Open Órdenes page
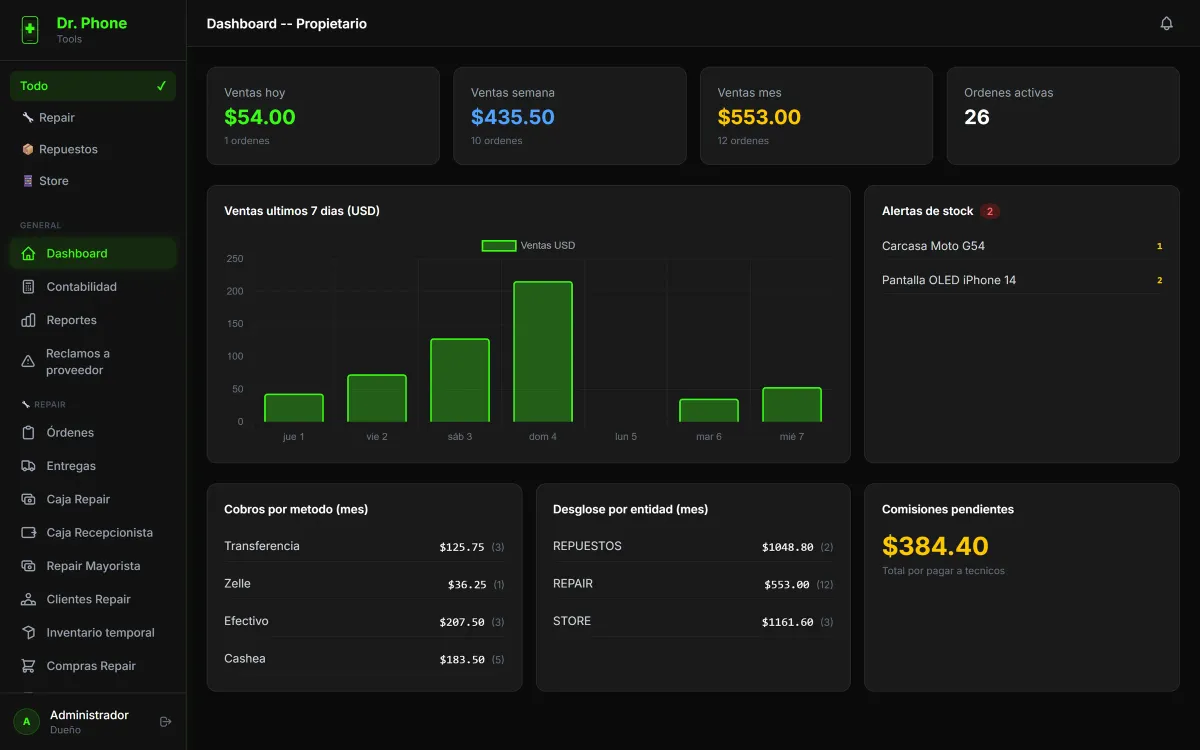The width and height of the screenshot is (1200, 750). 93,433
